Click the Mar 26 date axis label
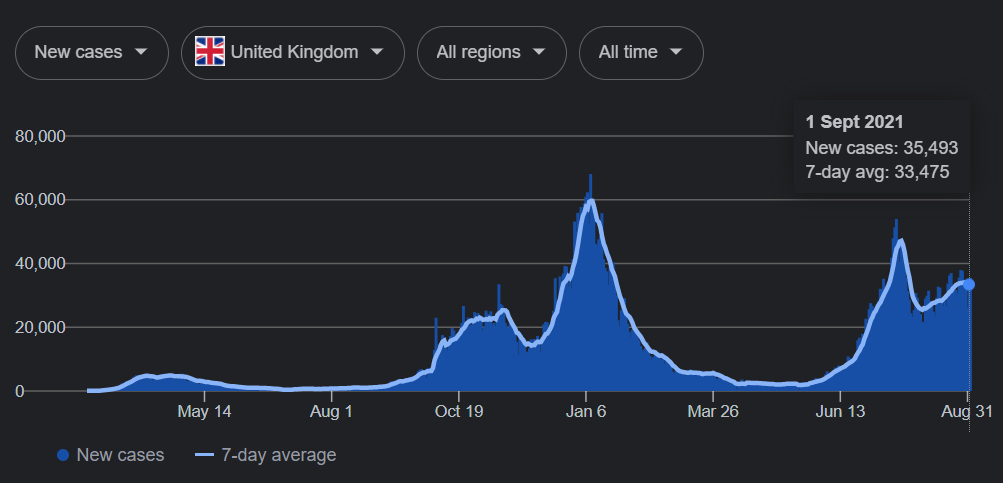This screenshot has height=483, width=1003. pyautogui.click(x=711, y=411)
